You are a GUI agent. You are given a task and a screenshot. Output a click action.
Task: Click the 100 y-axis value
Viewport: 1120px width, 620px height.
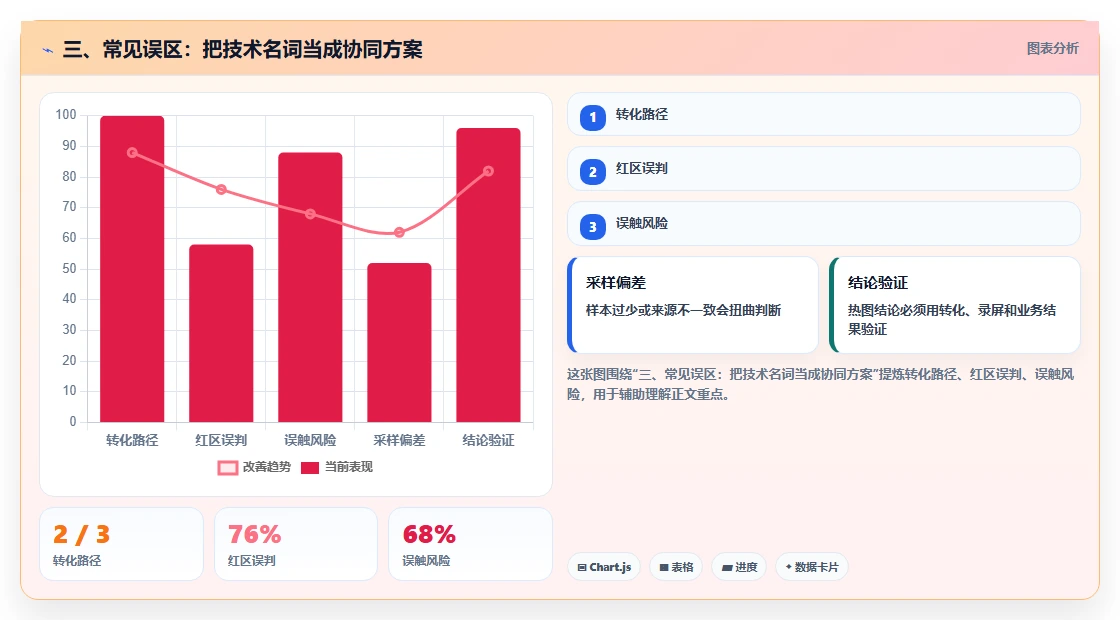tap(66, 115)
